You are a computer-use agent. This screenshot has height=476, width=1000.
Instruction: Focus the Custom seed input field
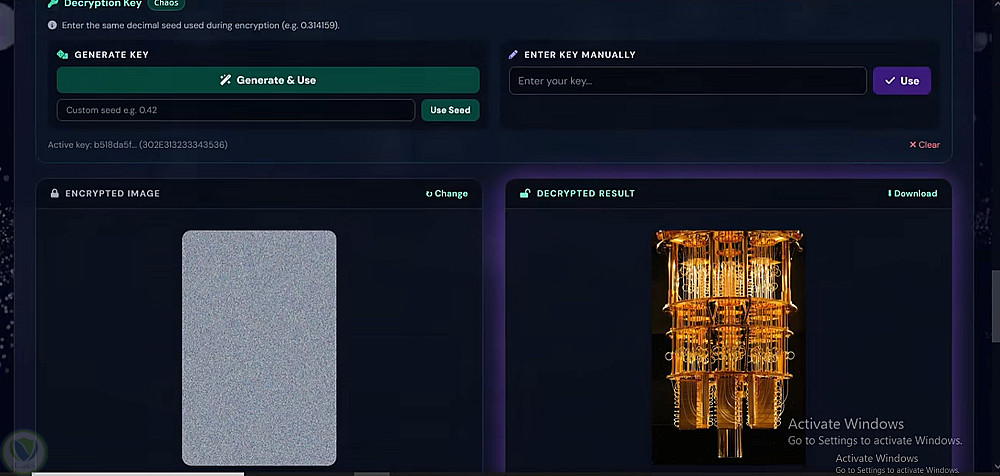coord(236,110)
